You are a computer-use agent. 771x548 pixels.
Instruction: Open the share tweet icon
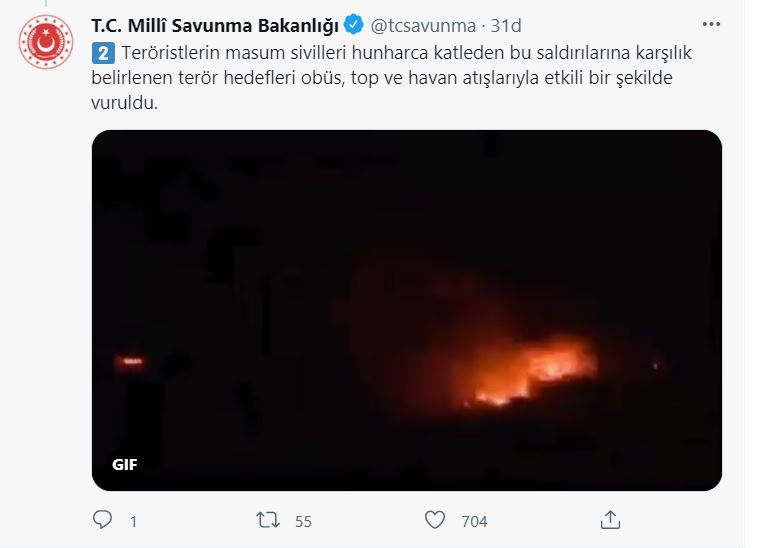click(x=610, y=519)
